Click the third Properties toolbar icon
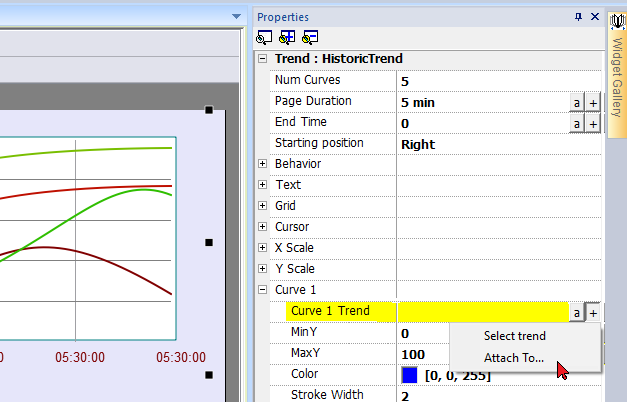The width and height of the screenshot is (627, 402). pos(309,38)
